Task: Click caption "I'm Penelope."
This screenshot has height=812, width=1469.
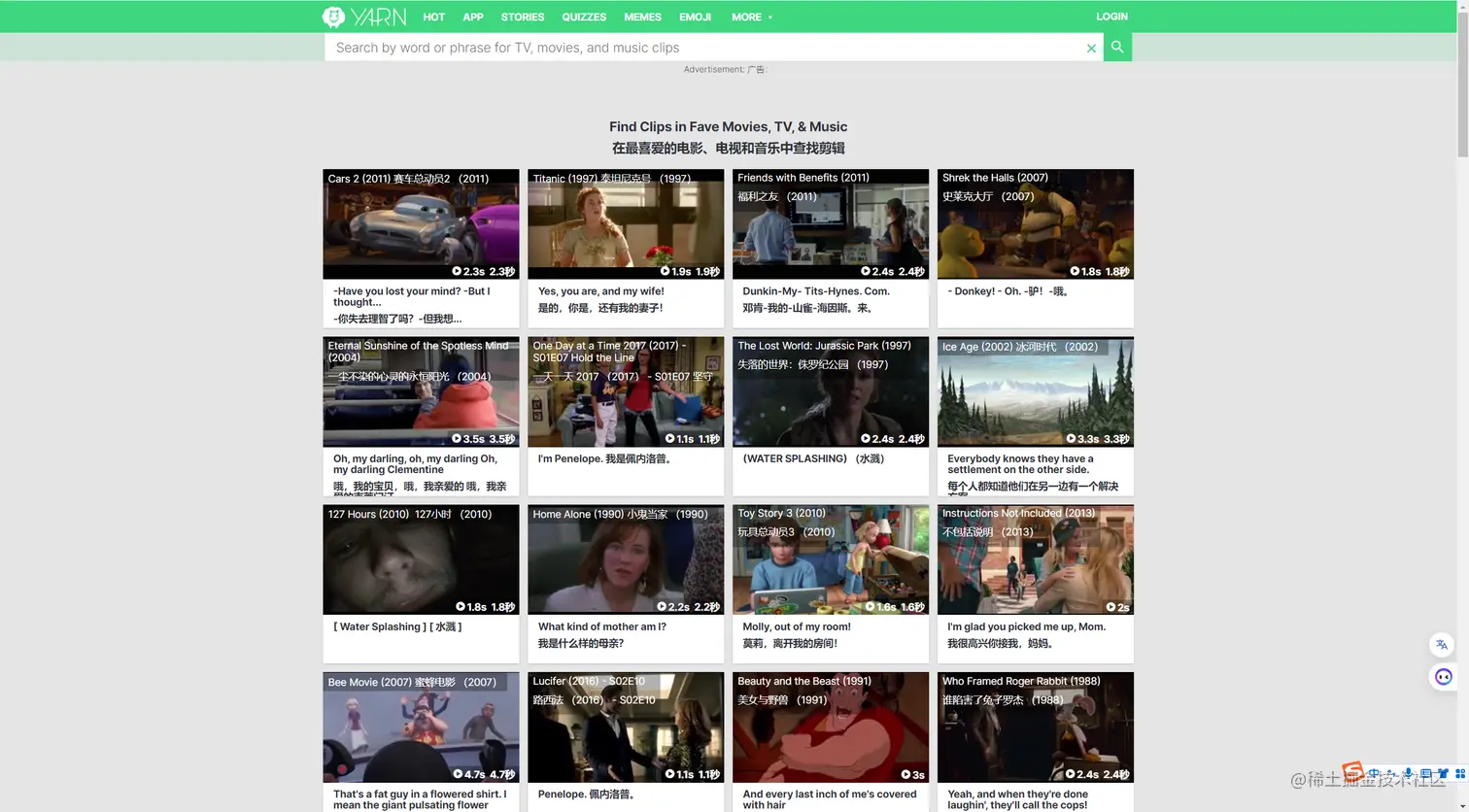Action: 569,459
